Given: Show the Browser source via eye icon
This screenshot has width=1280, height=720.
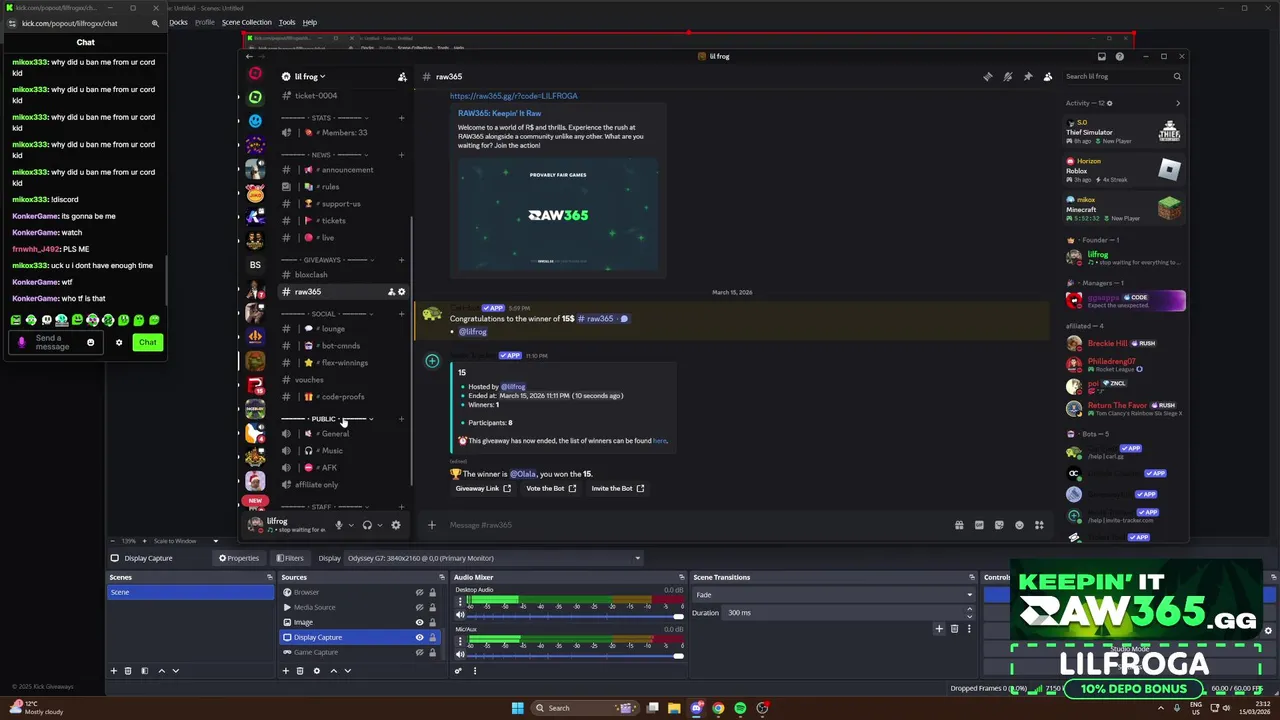Looking at the screenshot, I should 419,592.
